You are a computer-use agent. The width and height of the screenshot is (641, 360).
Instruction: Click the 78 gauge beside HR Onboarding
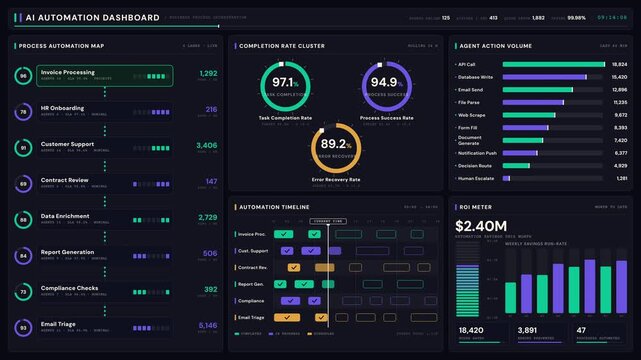coord(23,112)
